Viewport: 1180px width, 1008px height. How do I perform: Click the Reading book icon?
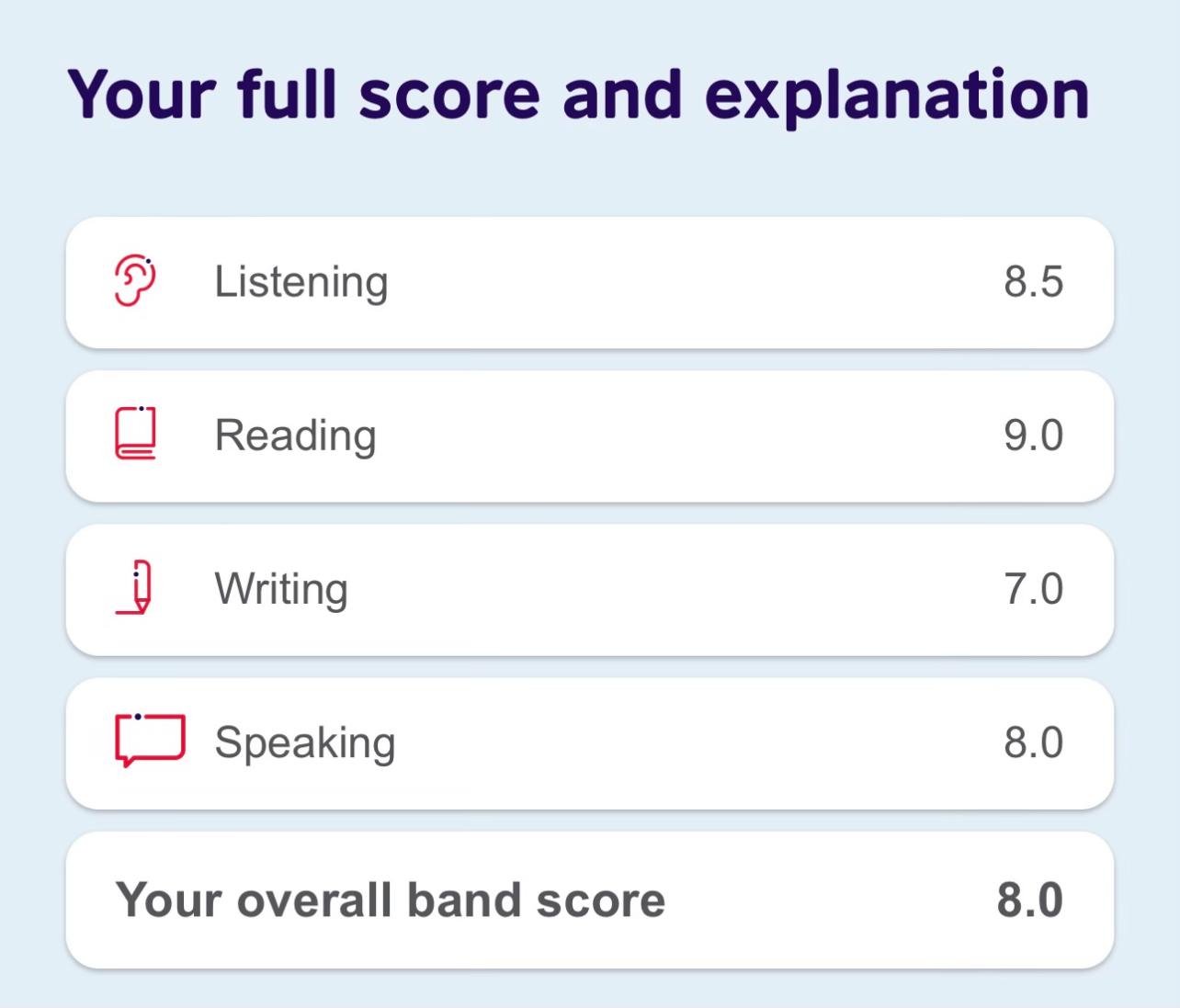click(x=135, y=433)
